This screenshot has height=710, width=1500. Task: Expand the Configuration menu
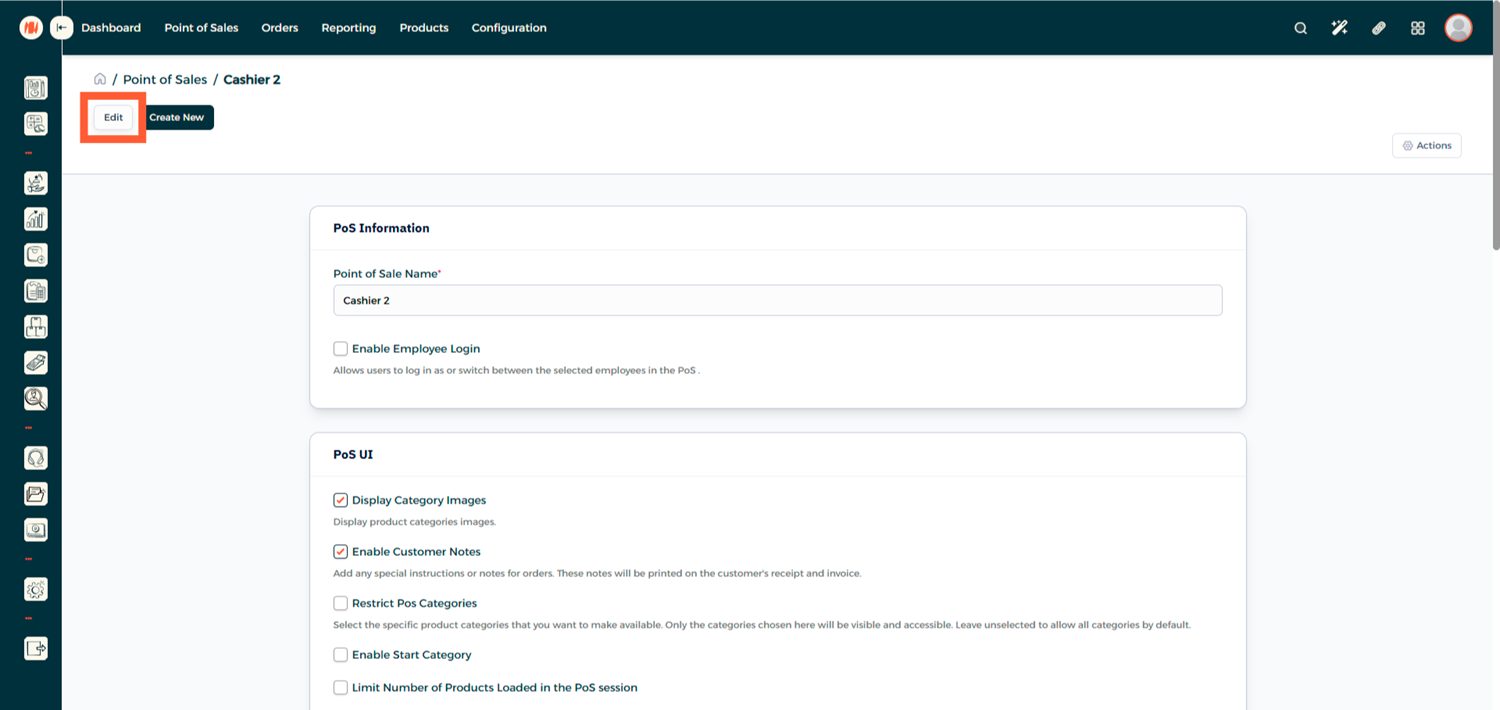pyautogui.click(x=509, y=28)
